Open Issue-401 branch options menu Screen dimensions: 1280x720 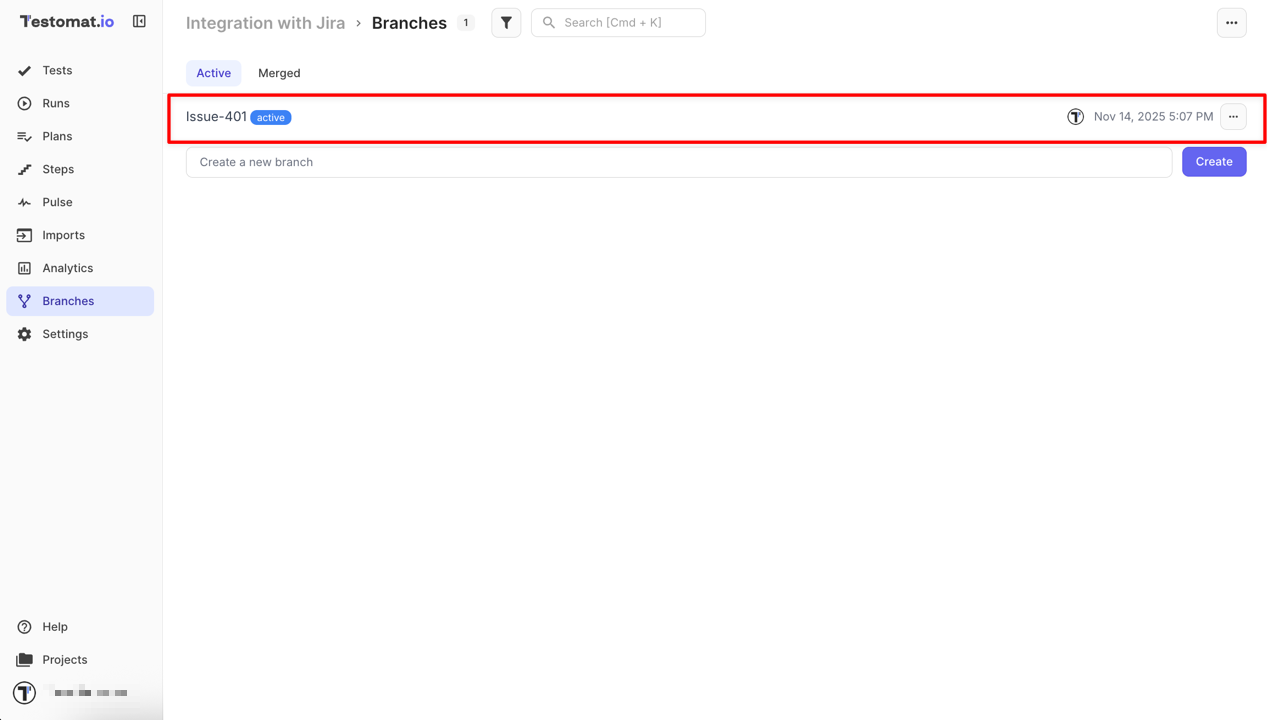1233,117
